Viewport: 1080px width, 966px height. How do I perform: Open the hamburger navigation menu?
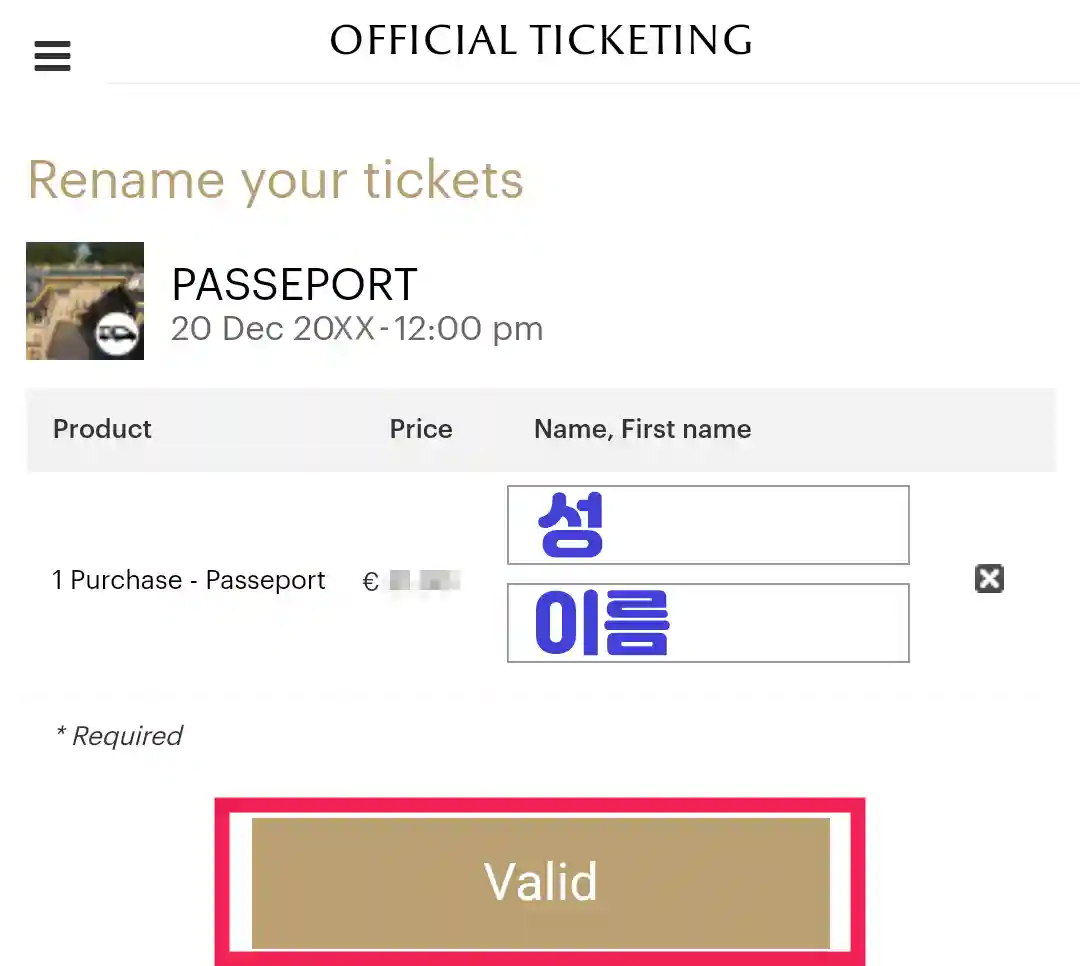click(52, 54)
